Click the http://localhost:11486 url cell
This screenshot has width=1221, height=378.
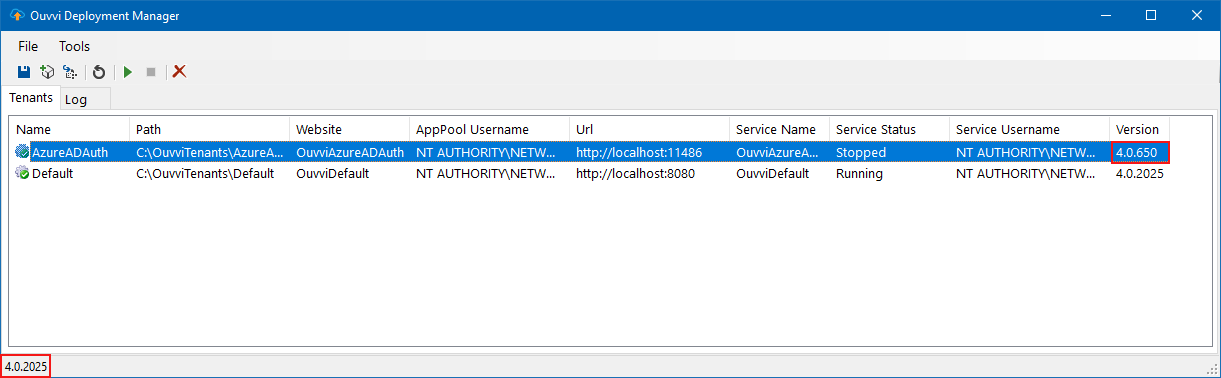point(638,152)
